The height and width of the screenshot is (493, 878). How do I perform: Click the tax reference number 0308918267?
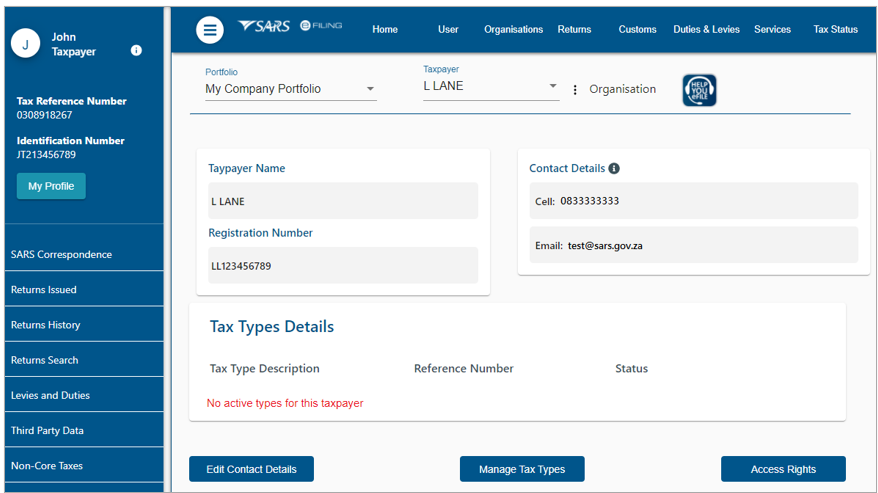click(x=44, y=115)
